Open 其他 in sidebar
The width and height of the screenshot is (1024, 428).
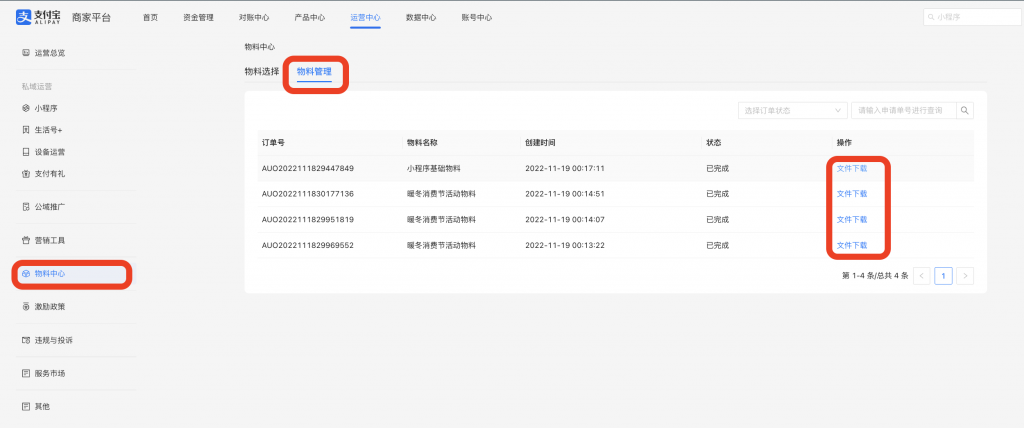click(x=42, y=406)
